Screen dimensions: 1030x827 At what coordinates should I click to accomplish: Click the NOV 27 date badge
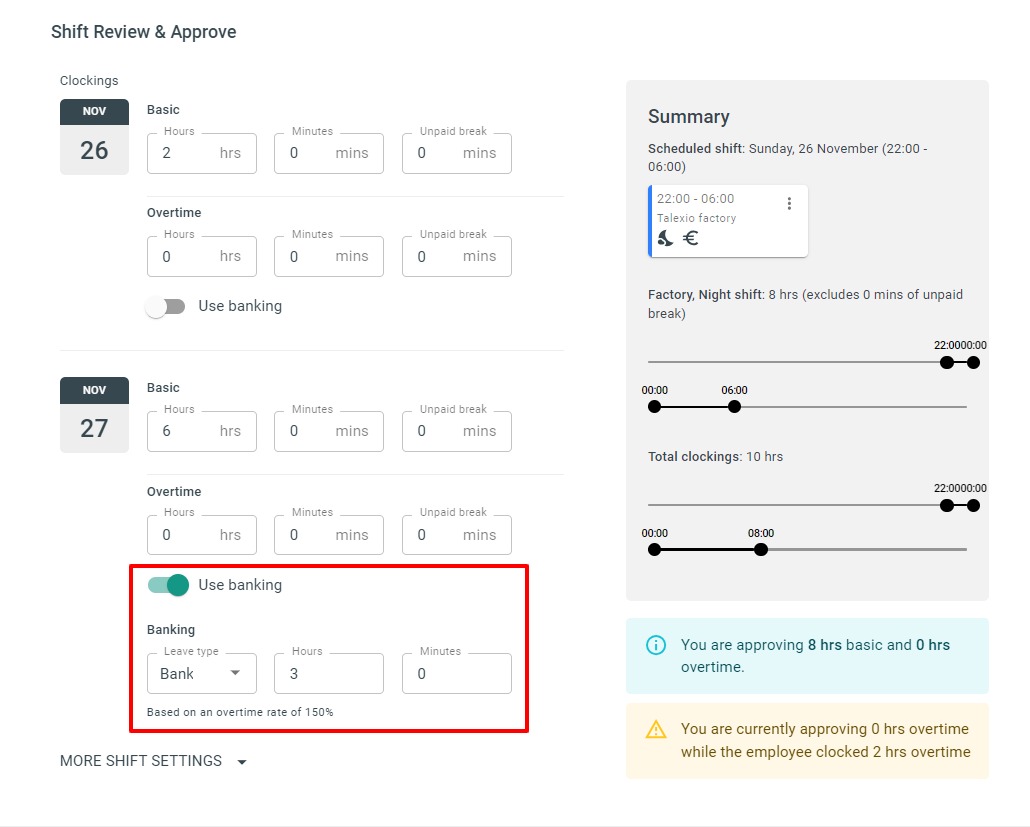[94, 413]
